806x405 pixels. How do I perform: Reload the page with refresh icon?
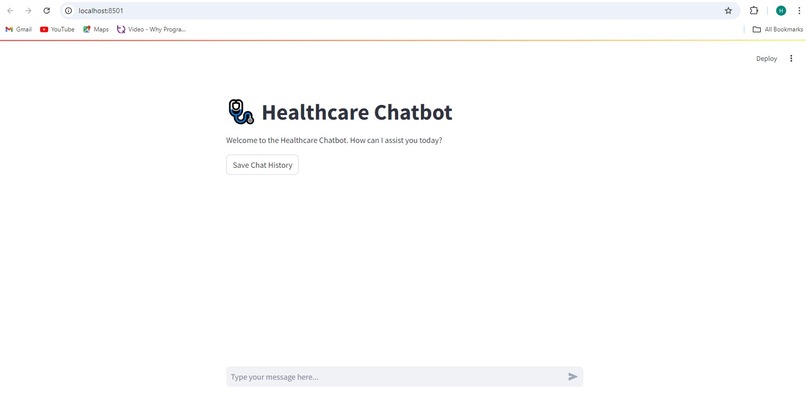click(x=47, y=11)
